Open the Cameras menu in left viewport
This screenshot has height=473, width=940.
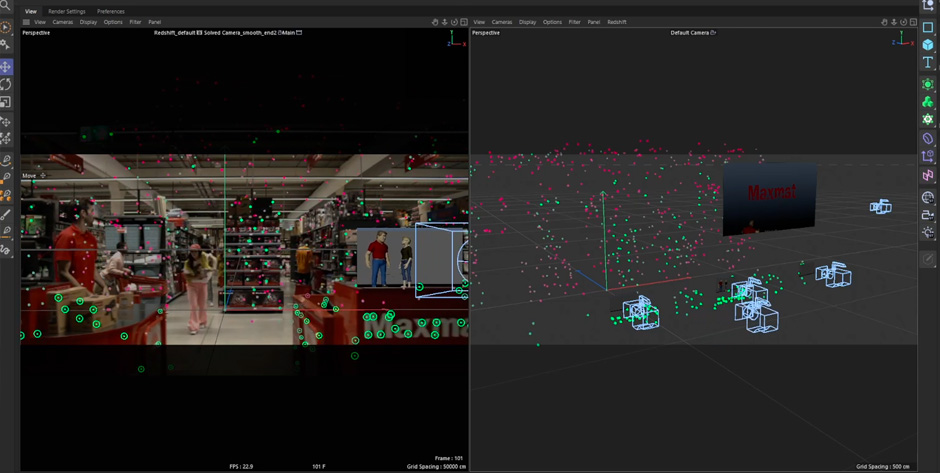(62, 22)
